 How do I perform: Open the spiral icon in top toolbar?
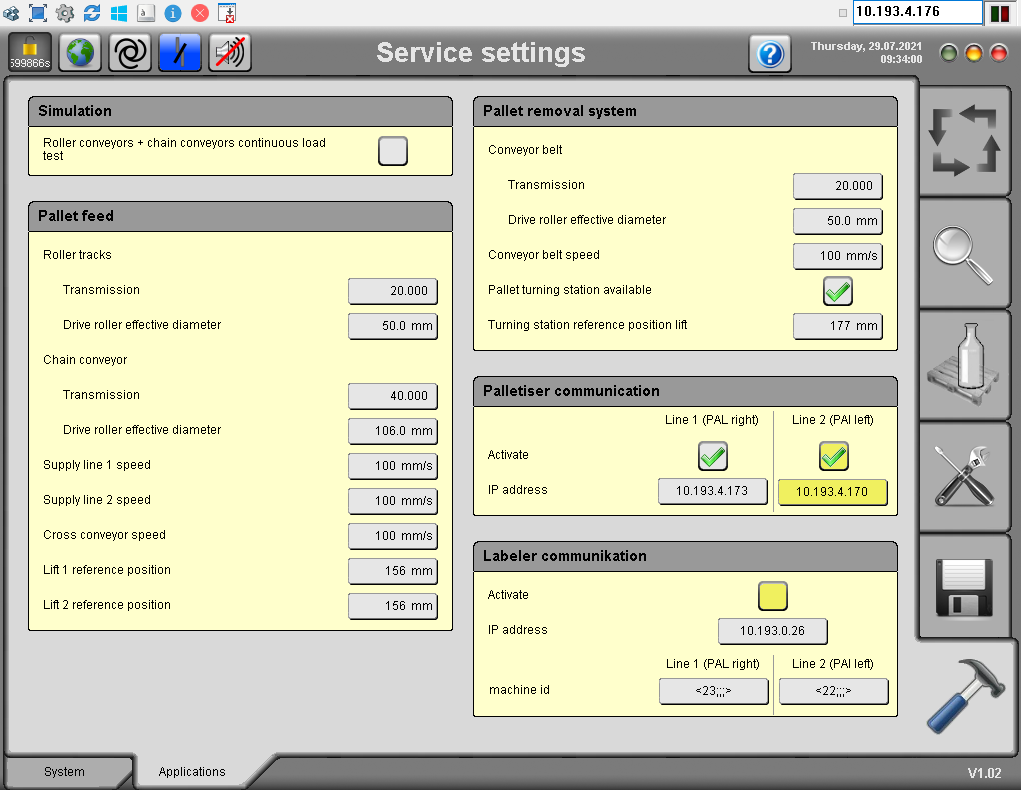(x=130, y=53)
